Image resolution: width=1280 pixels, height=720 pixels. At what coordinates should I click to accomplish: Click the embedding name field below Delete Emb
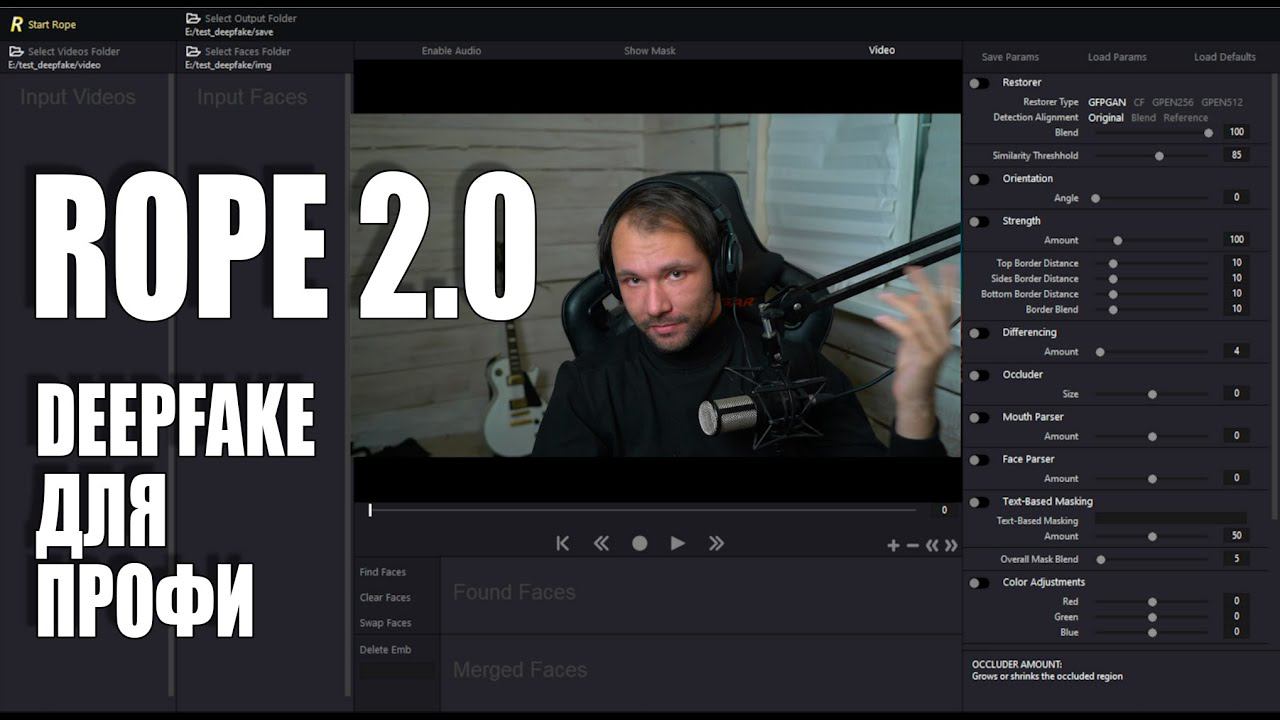(x=397, y=670)
